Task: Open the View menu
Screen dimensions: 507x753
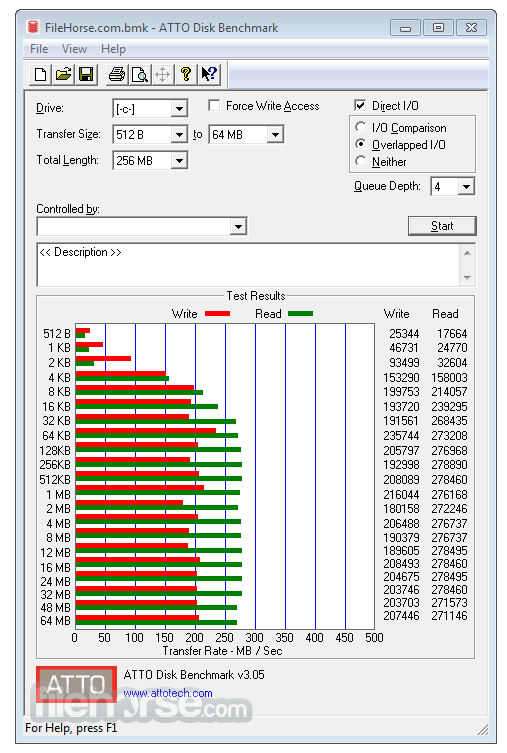Action: pos(74,49)
